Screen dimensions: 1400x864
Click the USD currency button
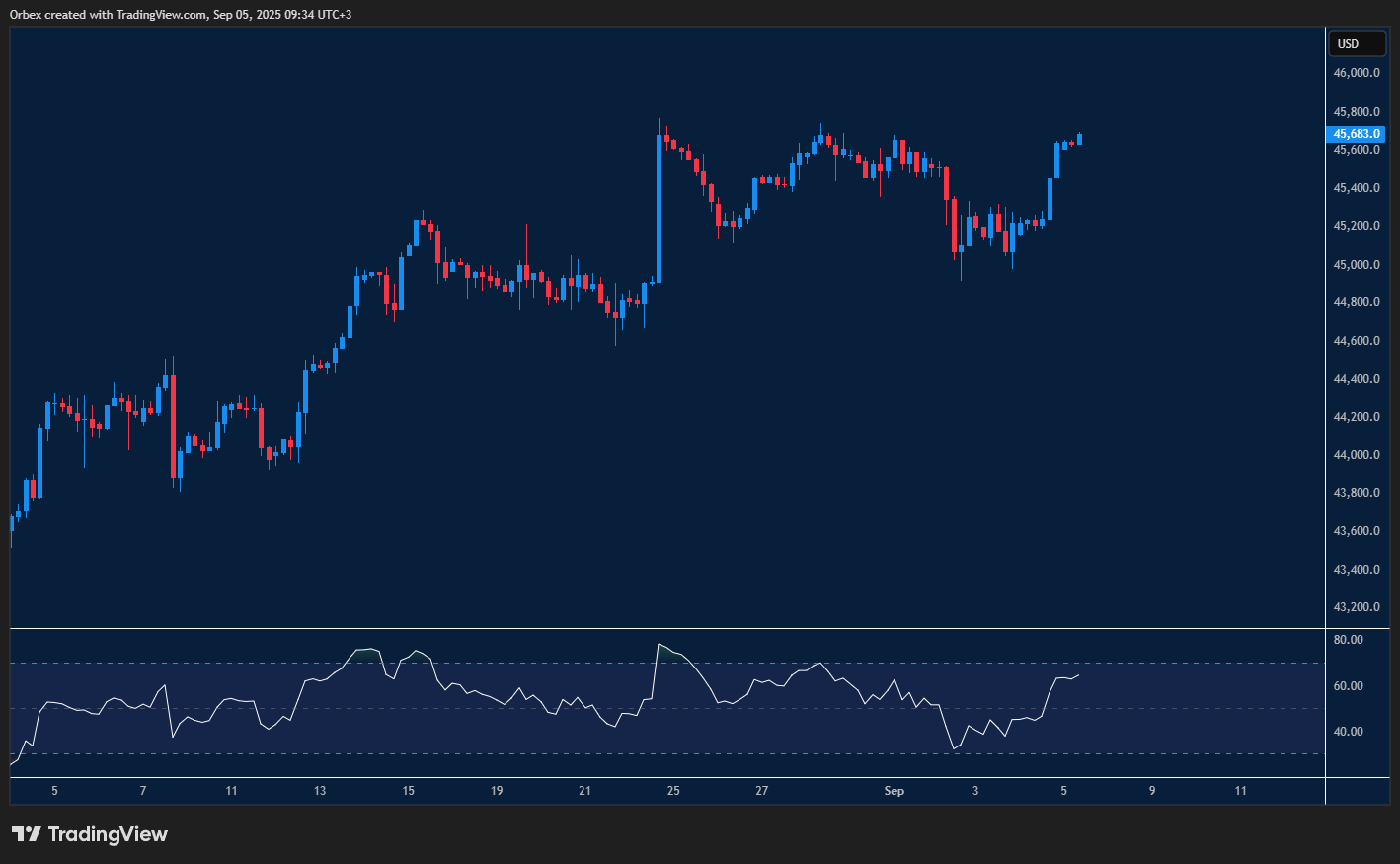pos(1357,43)
